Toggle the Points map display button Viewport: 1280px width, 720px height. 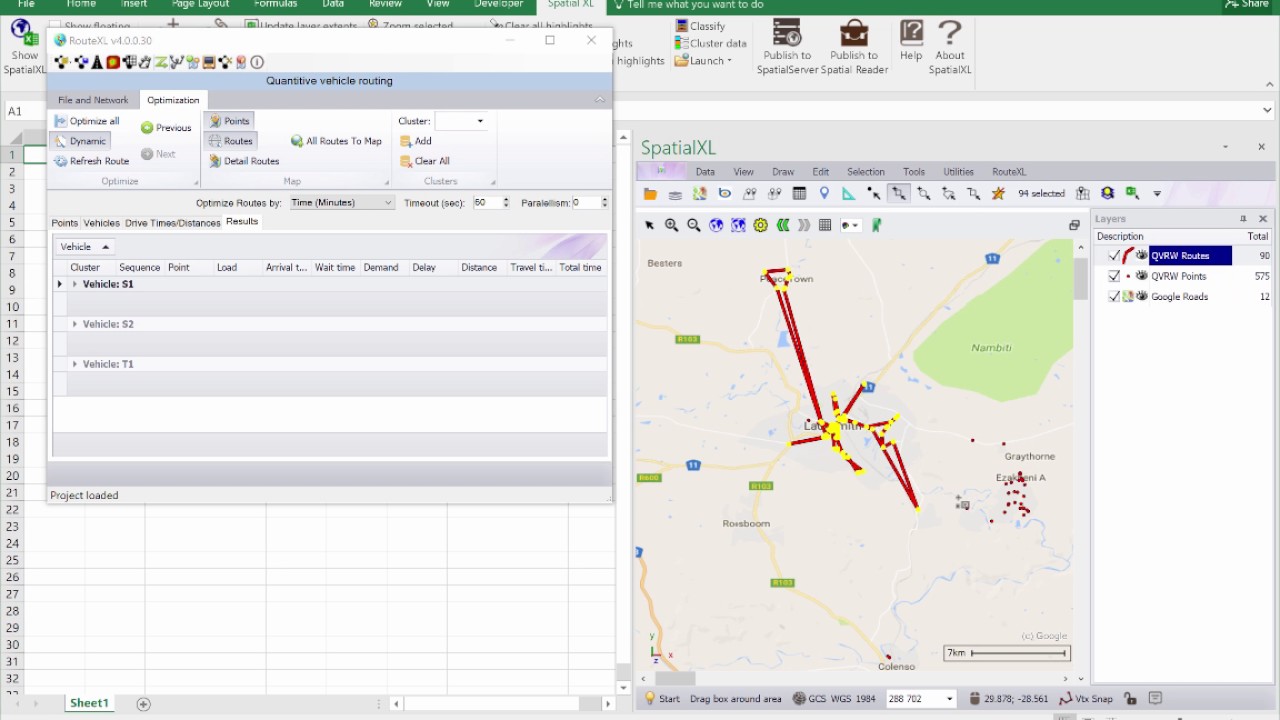click(229, 121)
